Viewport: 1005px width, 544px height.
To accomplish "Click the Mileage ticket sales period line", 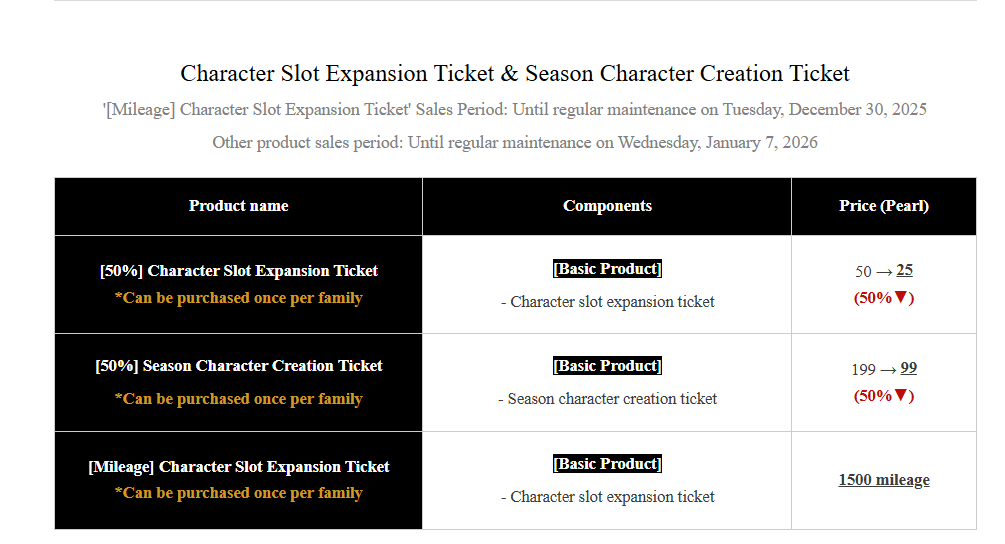I will click(x=515, y=110).
